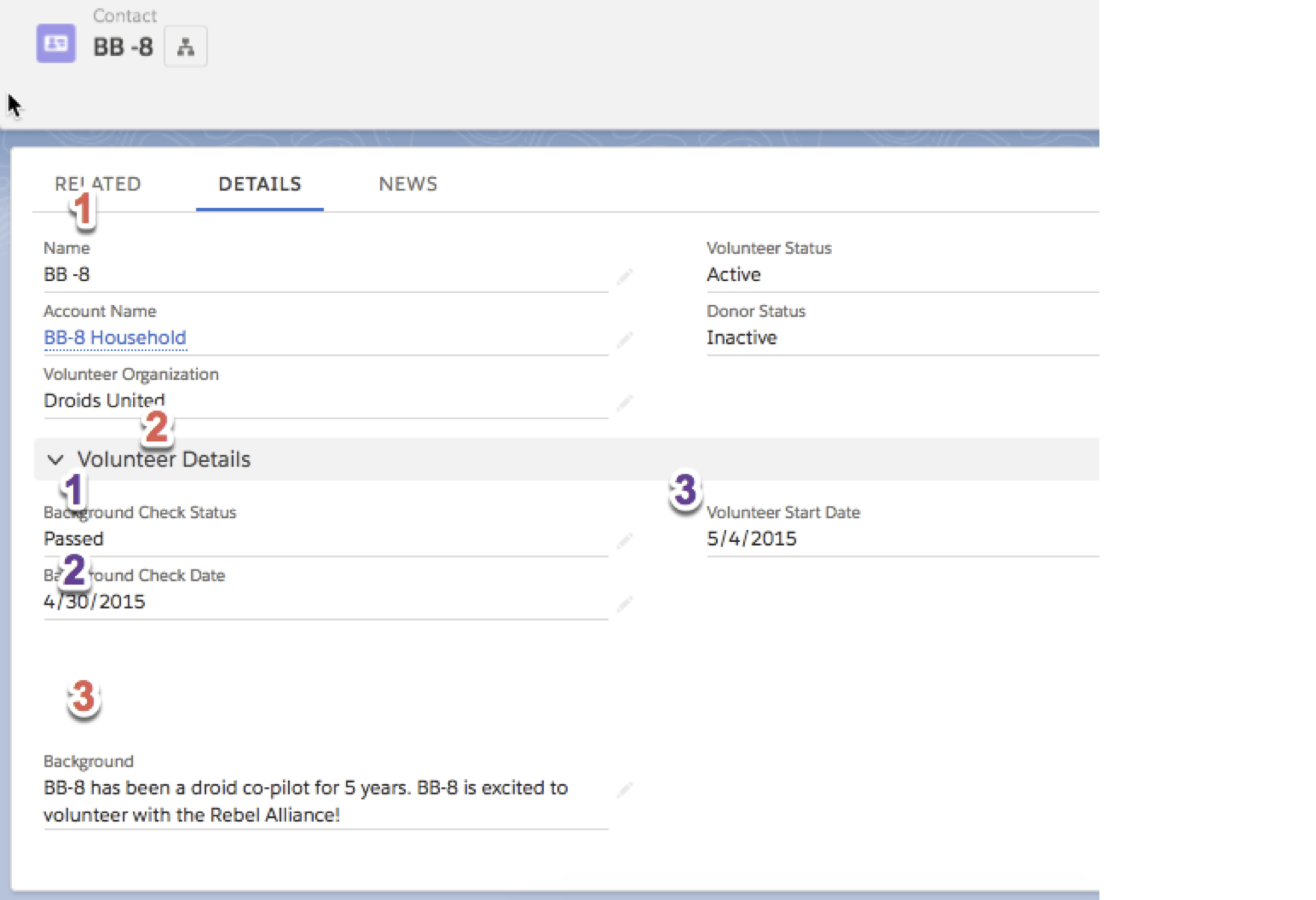This screenshot has width=1316, height=900.
Task: Click the Donor Status value Inactive
Action: point(742,338)
